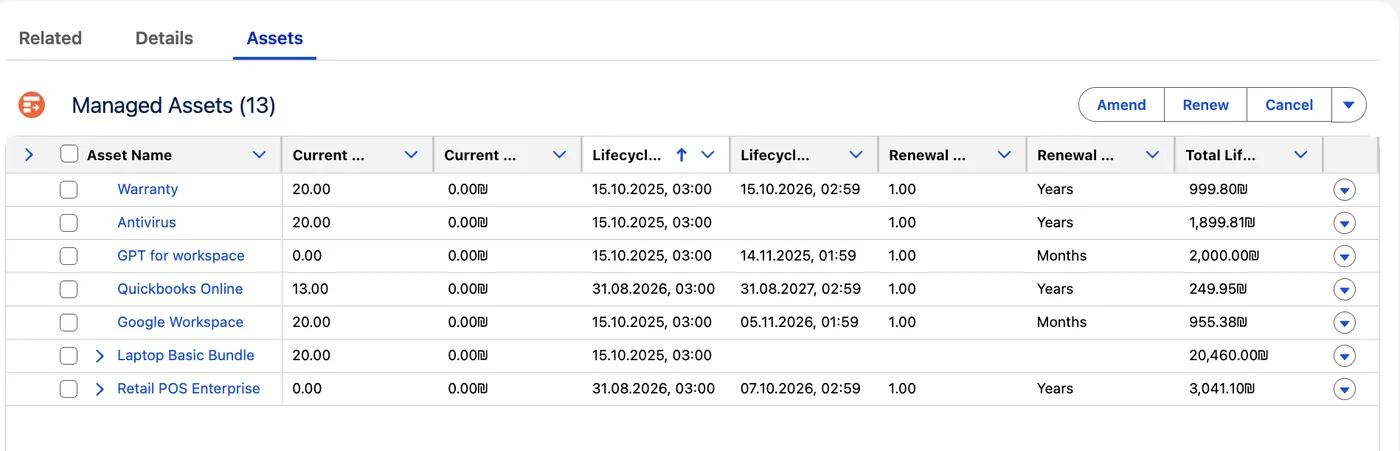Open the Asset Name column dropdown

pyautogui.click(x=260, y=155)
